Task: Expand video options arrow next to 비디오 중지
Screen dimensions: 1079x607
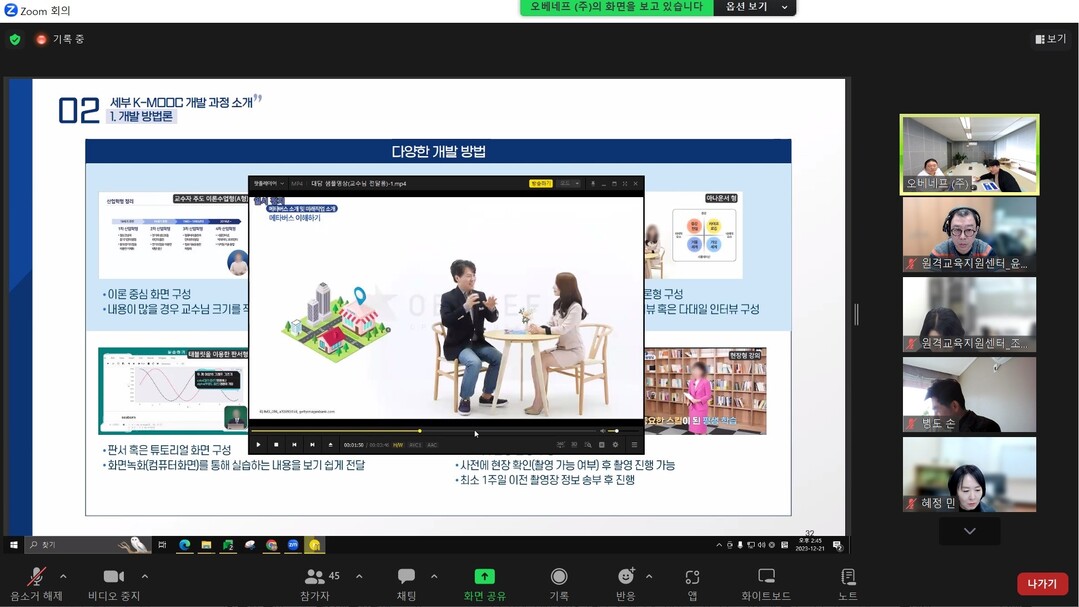Action: [145, 576]
